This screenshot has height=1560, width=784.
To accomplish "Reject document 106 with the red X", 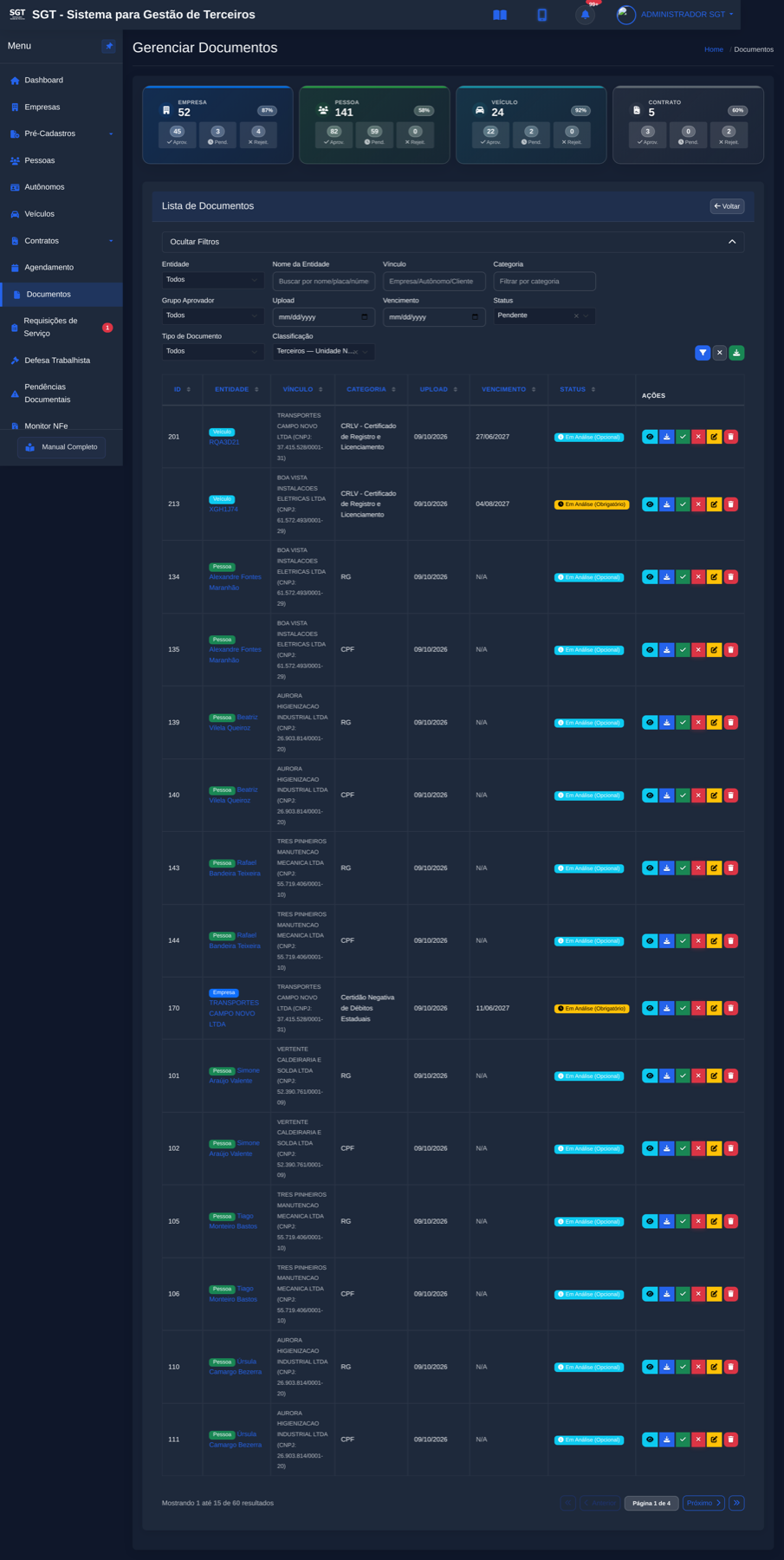I will [x=698, y=1294].
